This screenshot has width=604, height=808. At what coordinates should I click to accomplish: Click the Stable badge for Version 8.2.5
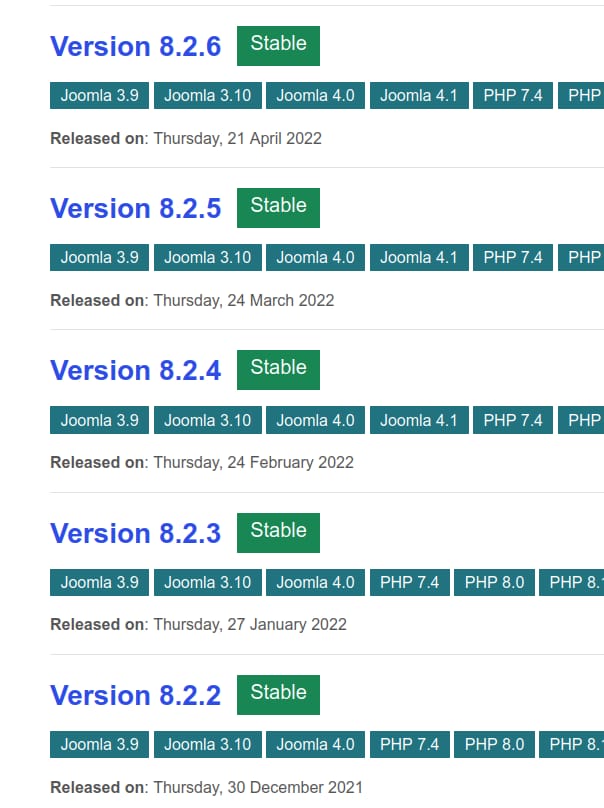[278, 208]
